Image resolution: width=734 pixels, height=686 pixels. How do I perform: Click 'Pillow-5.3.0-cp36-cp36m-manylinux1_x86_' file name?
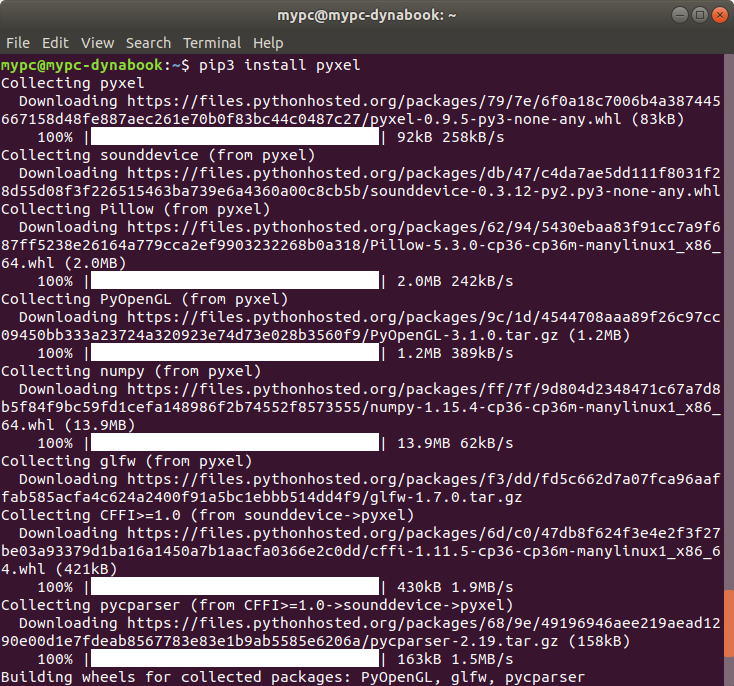click(x=545, y=245)
